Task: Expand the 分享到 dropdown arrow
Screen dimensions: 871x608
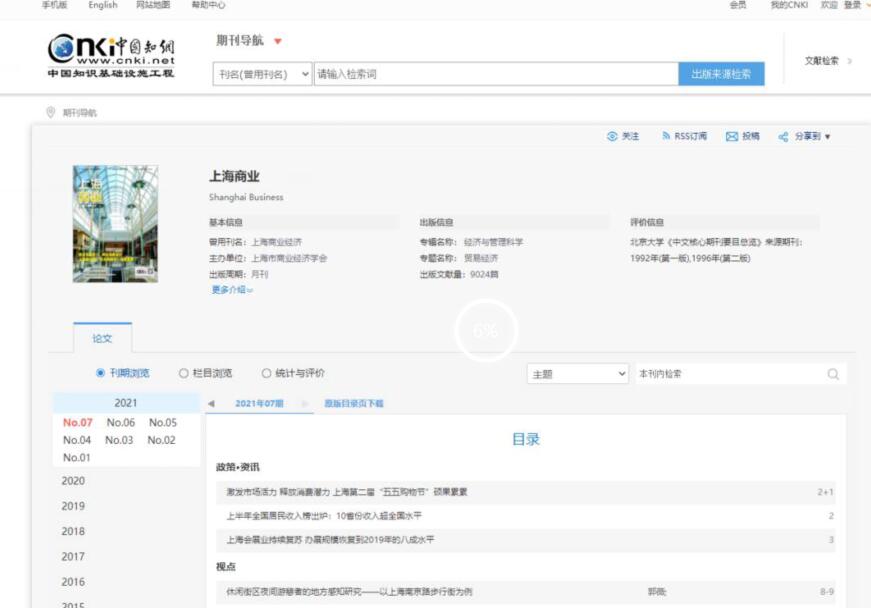Action: [827, 137]
